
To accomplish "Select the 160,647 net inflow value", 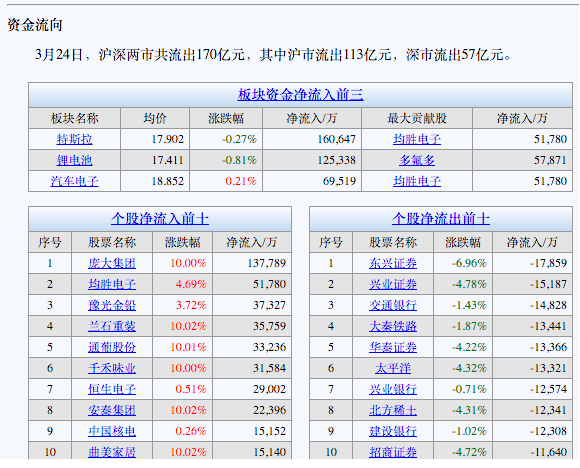I will (x=337, y=139).
